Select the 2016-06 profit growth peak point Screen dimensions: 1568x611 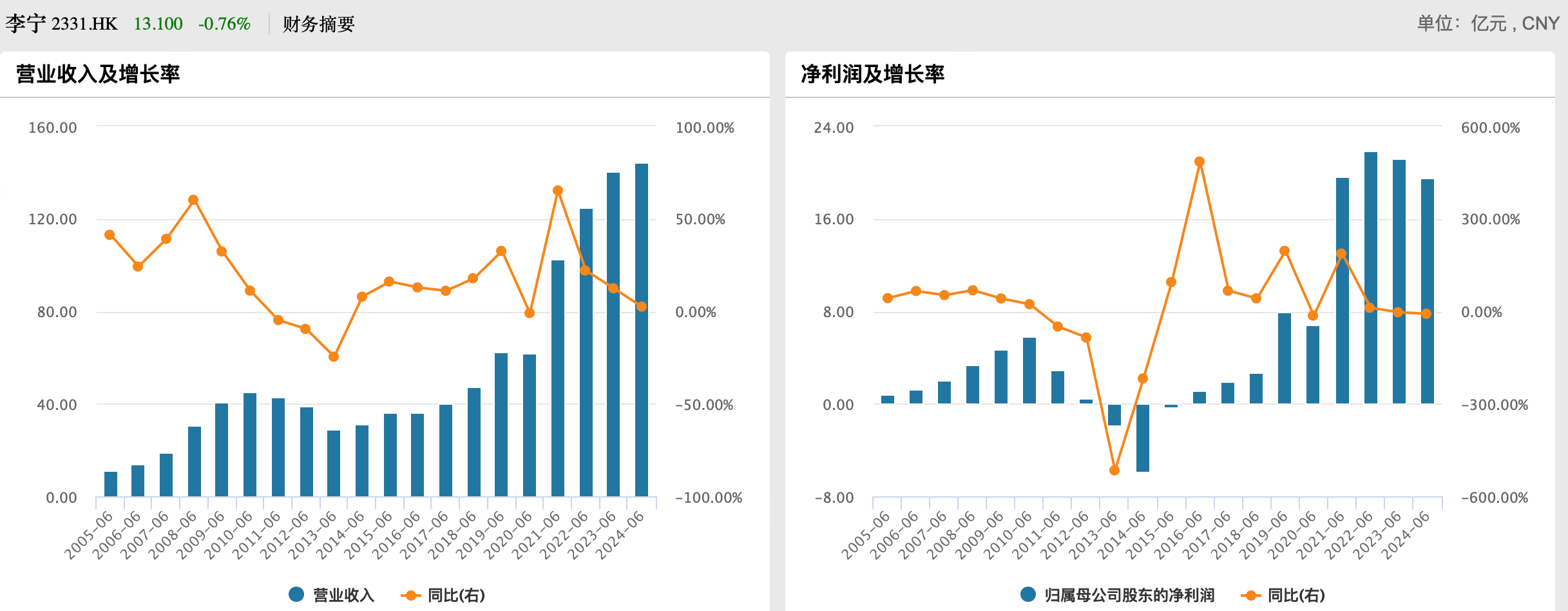tap(1199, 160)
